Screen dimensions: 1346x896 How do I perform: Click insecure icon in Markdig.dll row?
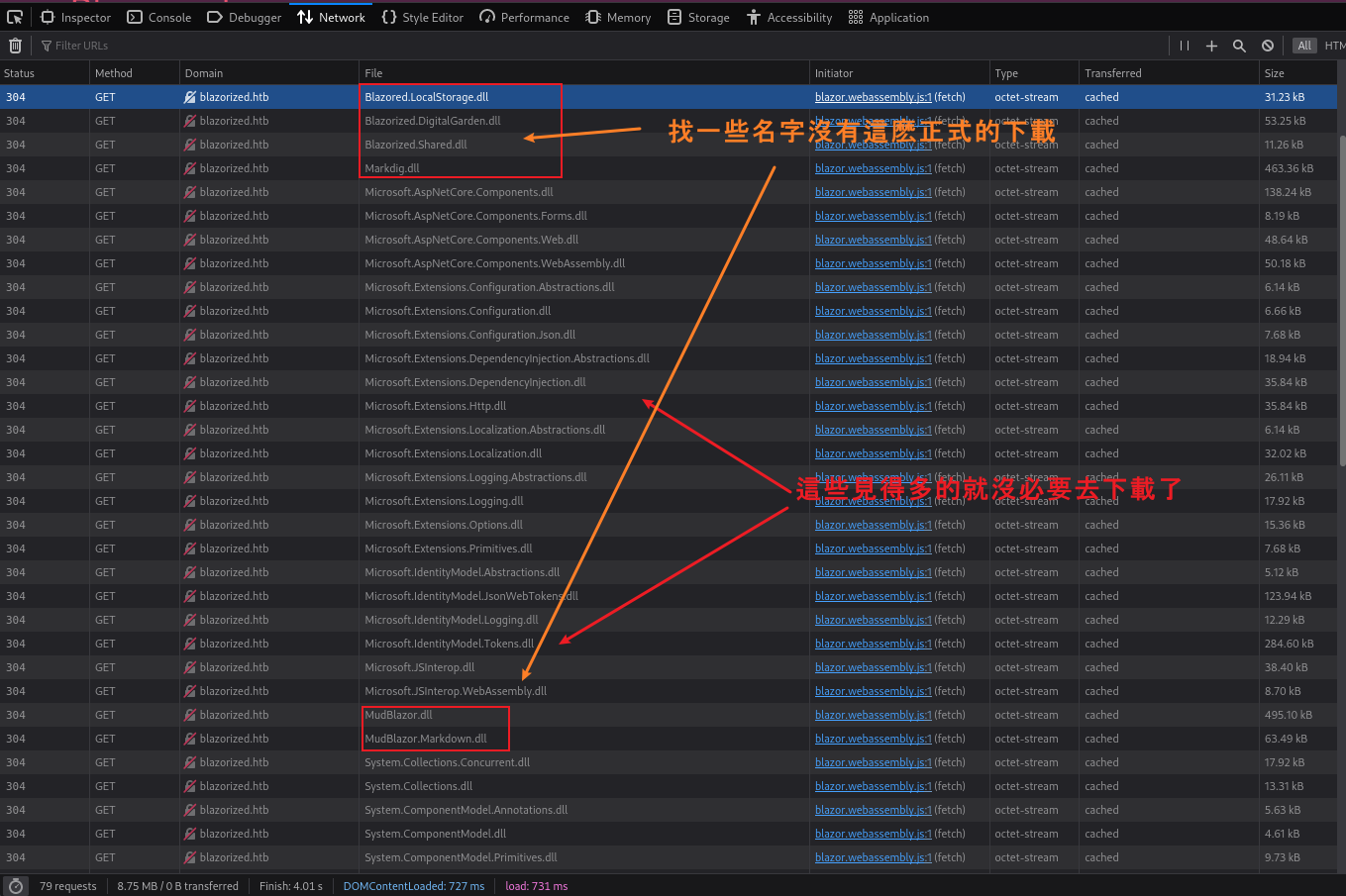tap(190, 168)
